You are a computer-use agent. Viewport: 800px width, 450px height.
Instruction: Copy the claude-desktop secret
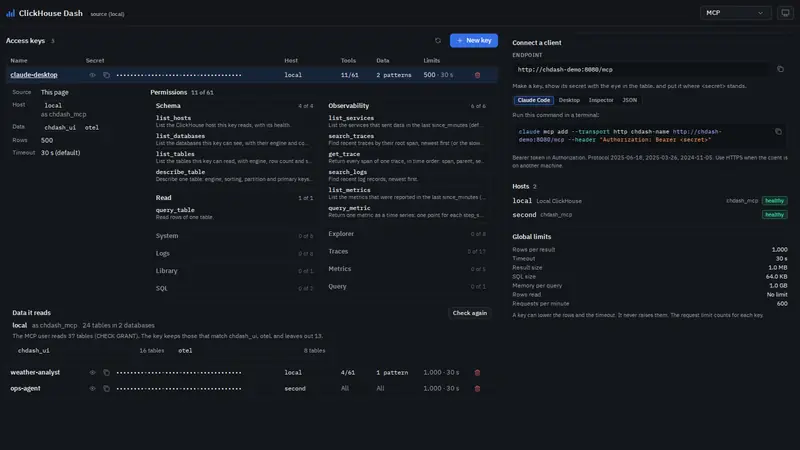coord(106,75)
